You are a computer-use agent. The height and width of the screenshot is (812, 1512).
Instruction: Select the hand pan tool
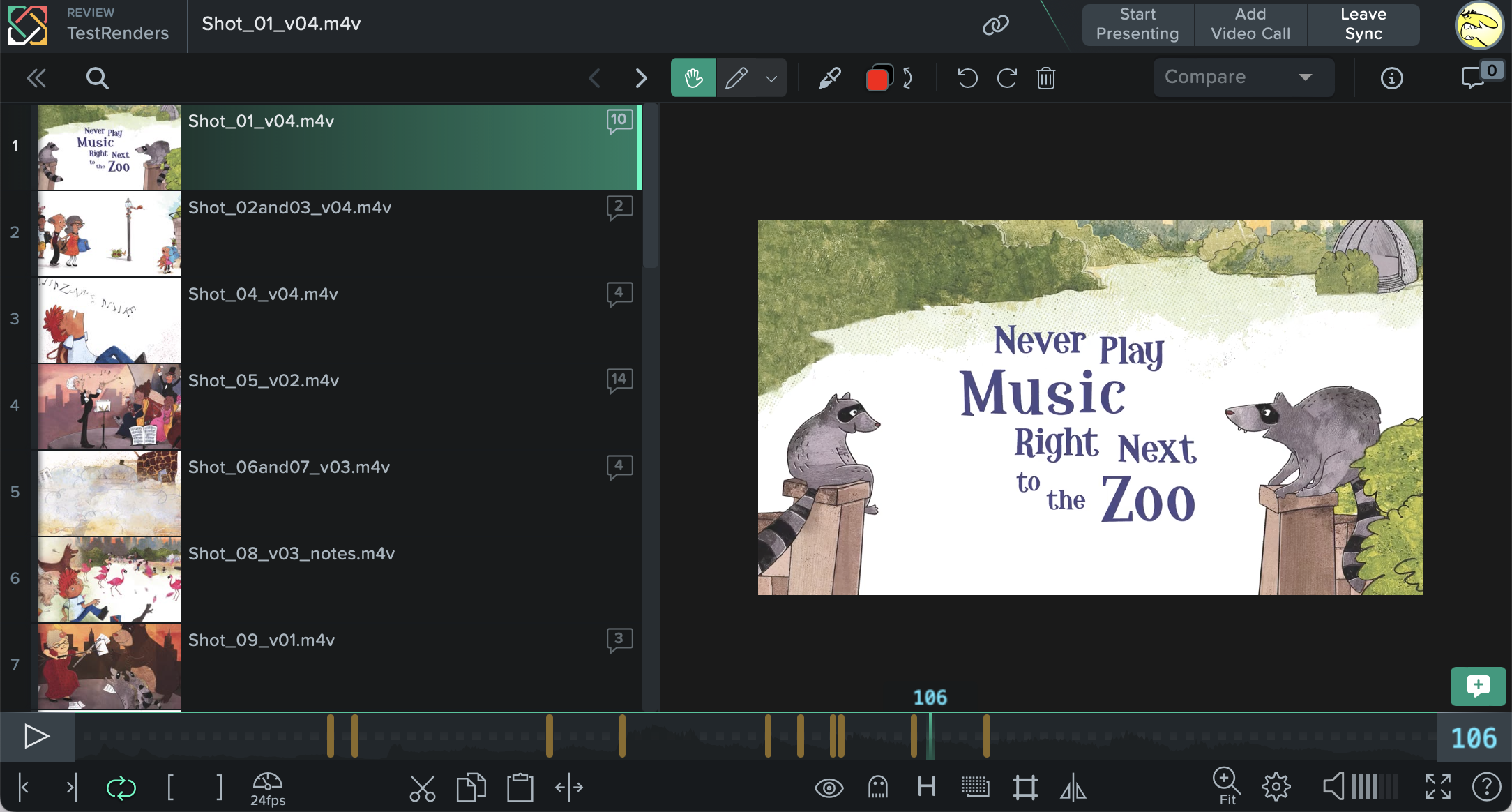pos(693,77)
